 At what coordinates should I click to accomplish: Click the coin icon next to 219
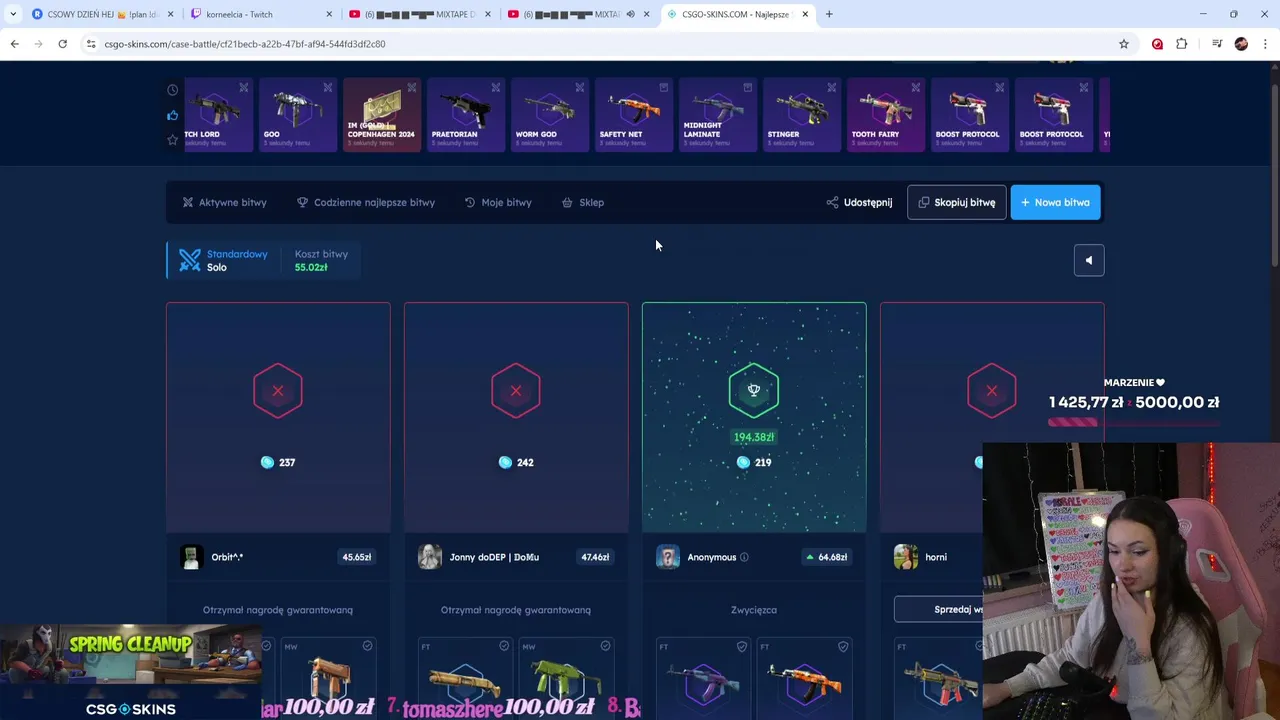[743, 462]
